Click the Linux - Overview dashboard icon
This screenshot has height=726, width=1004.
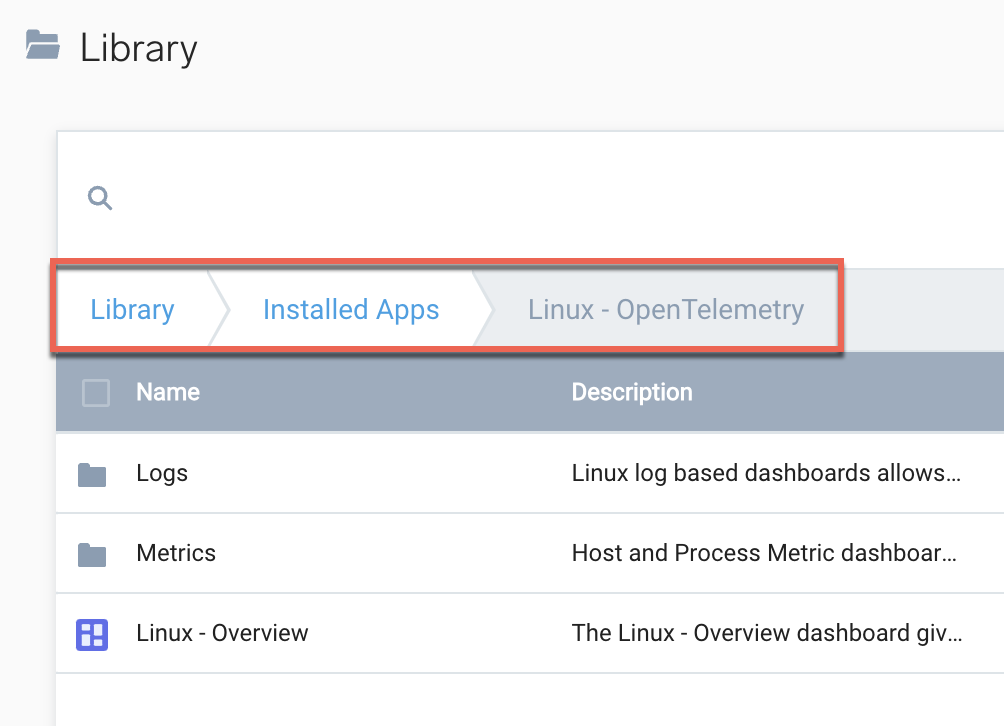point(92,634)
